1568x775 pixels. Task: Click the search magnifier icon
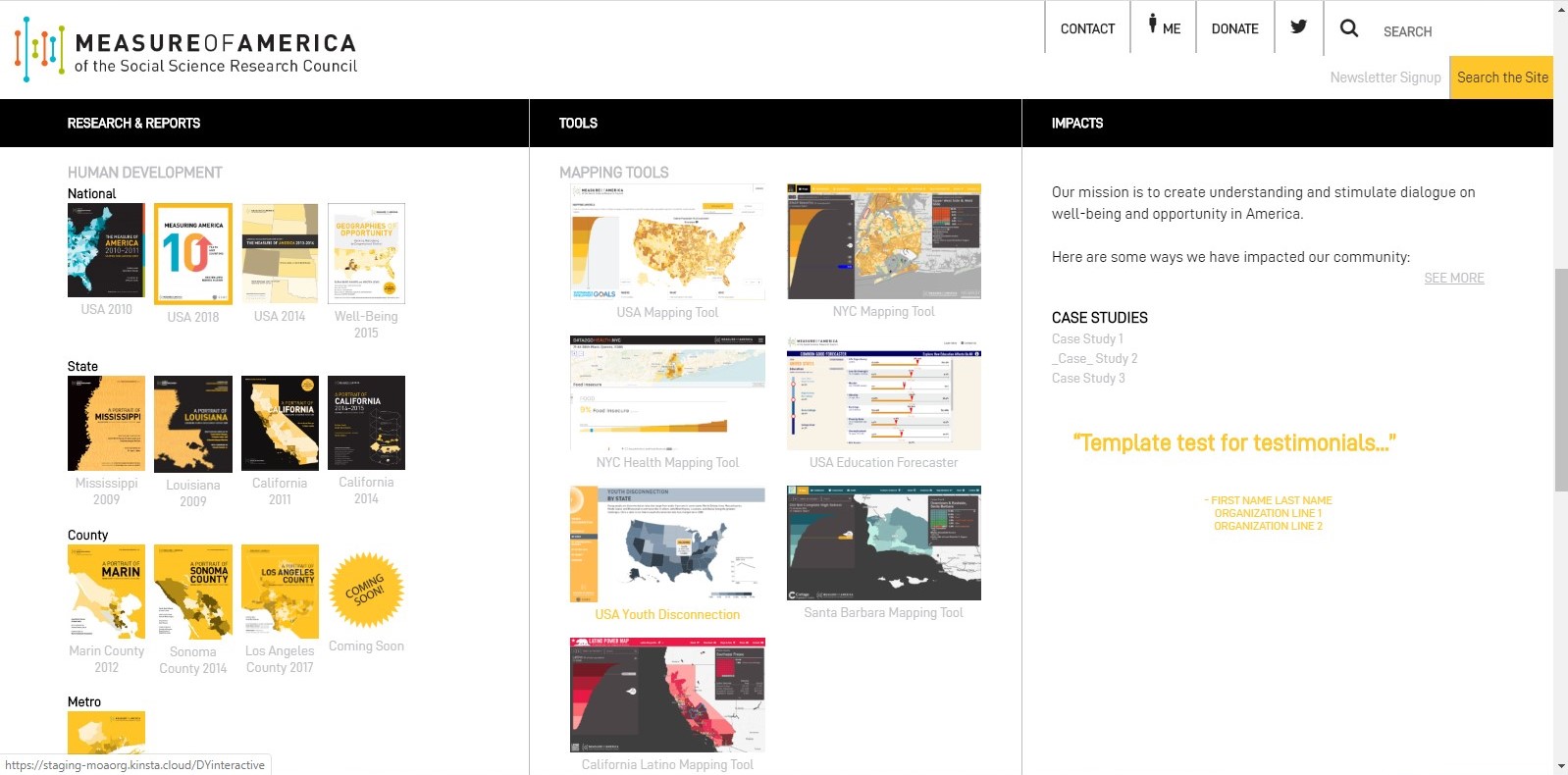(x=1349, y=28)
